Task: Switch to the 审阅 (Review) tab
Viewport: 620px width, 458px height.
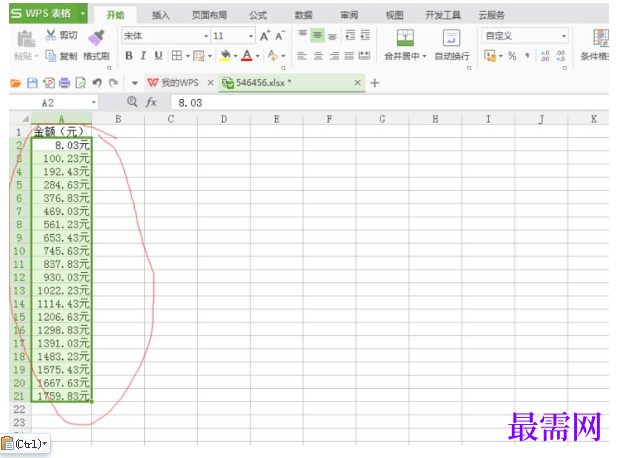Action: point(349,15)
